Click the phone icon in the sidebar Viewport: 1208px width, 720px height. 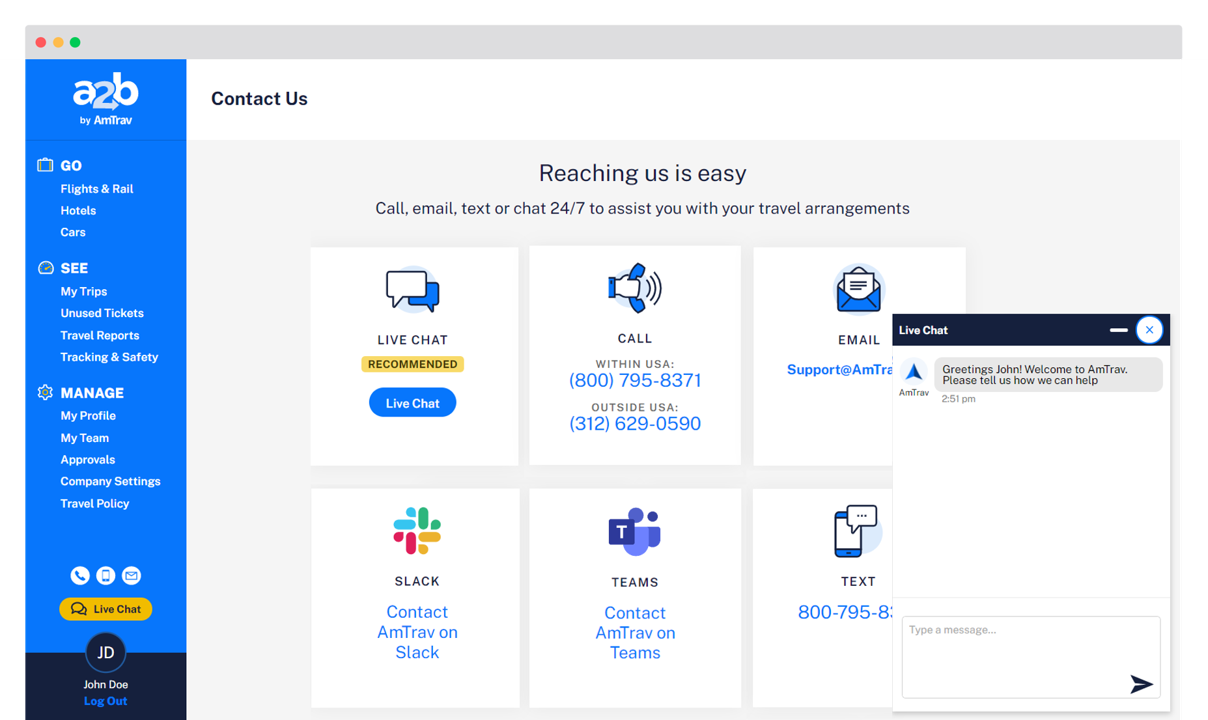[x=80, y=575]
